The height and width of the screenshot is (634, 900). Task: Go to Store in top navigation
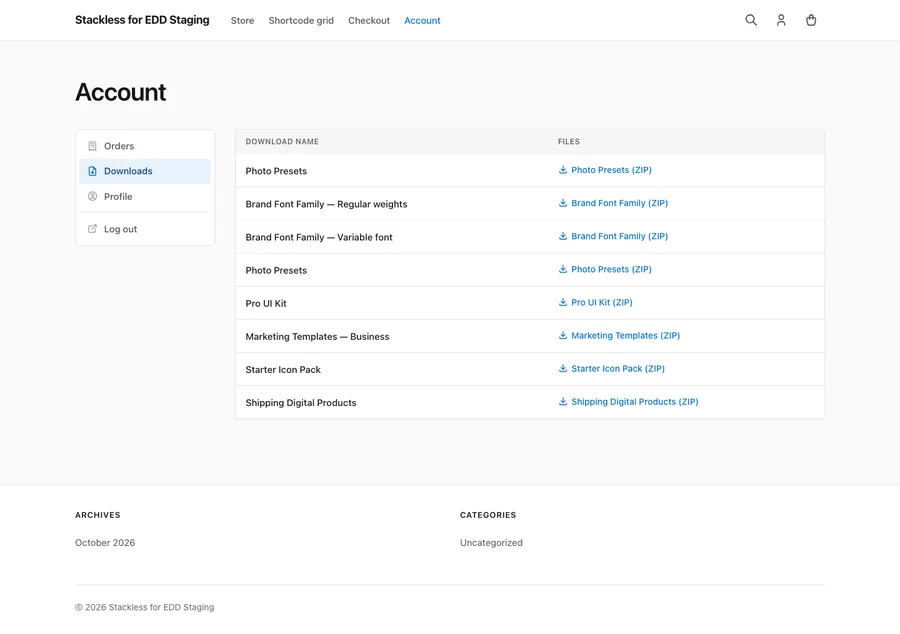coord(242,21)
